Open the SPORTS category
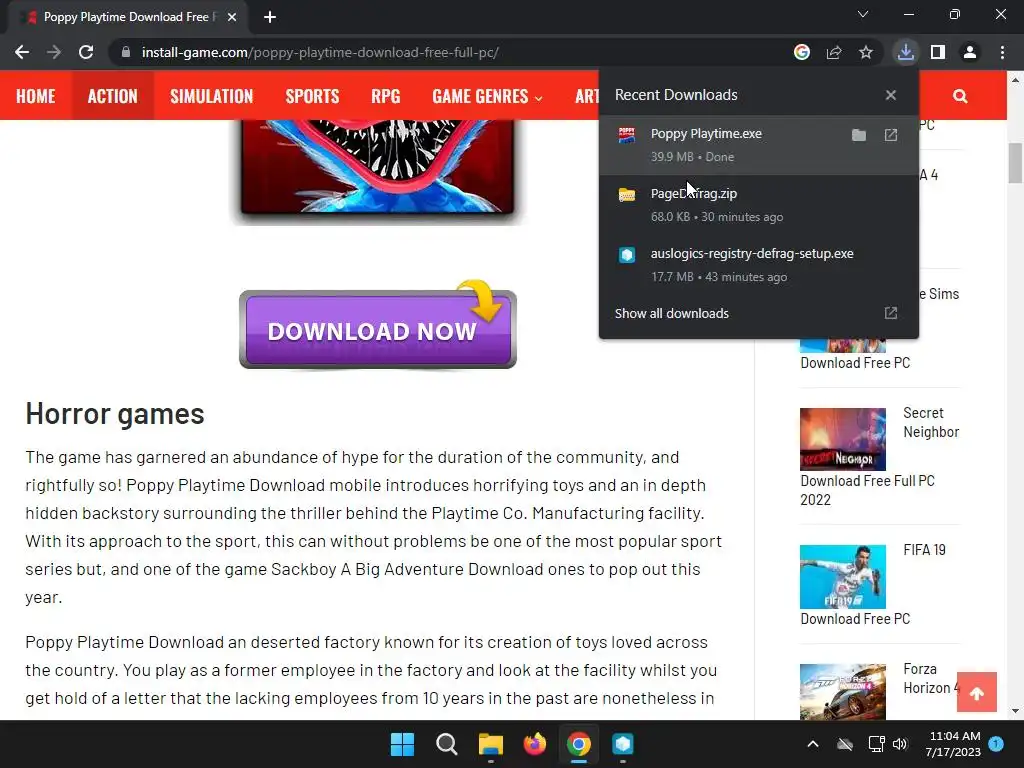The height and width of the screenshot is (768, 1024). [312, 96]
